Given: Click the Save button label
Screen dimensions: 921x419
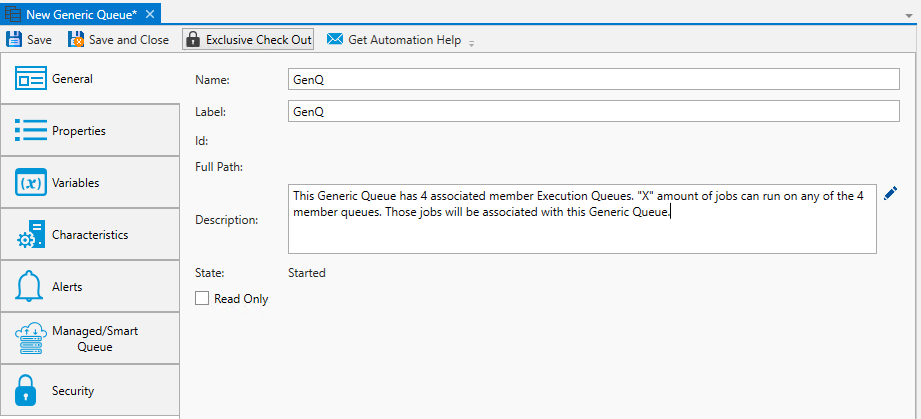Looking at the screenshot, I should tap(39, 40).
